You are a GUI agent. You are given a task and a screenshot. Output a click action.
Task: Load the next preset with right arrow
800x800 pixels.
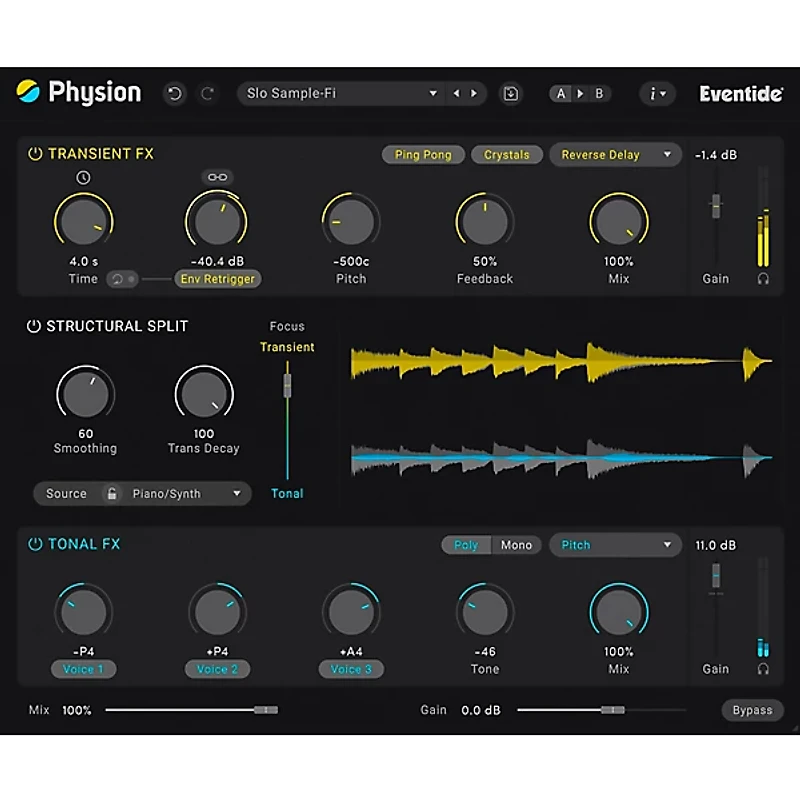474,93
